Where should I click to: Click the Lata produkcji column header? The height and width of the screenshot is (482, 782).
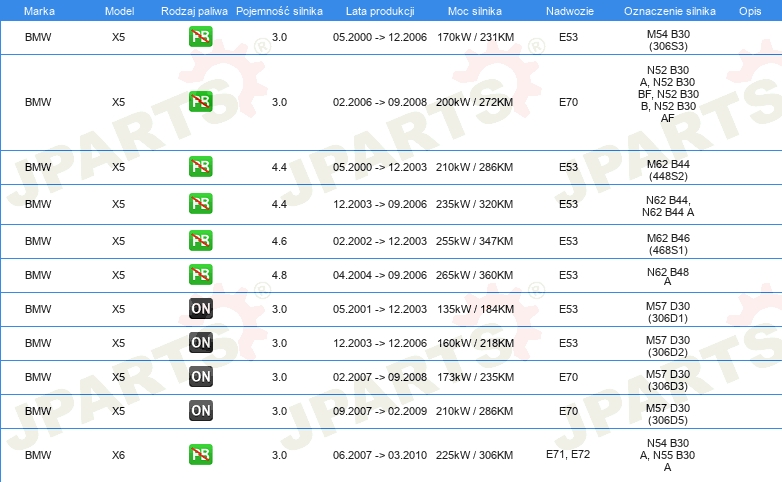380,11
